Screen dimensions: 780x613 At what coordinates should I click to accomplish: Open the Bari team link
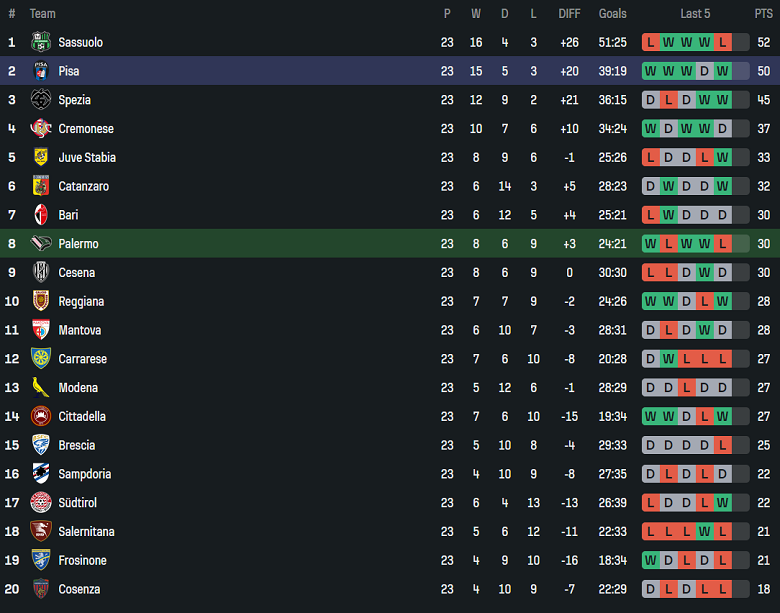click(x=68, y=215)
